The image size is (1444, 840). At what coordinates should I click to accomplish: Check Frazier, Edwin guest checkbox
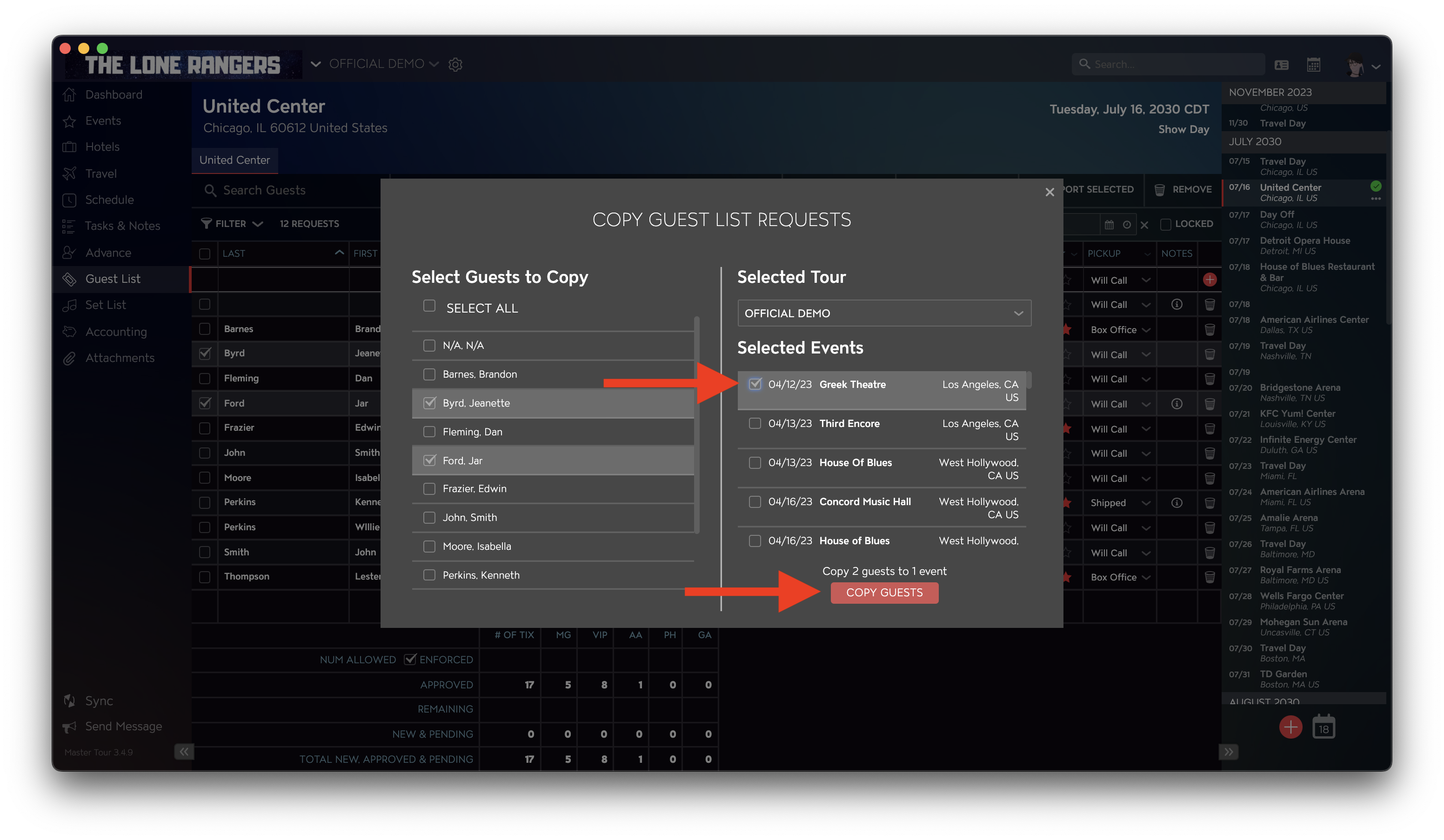429,489
